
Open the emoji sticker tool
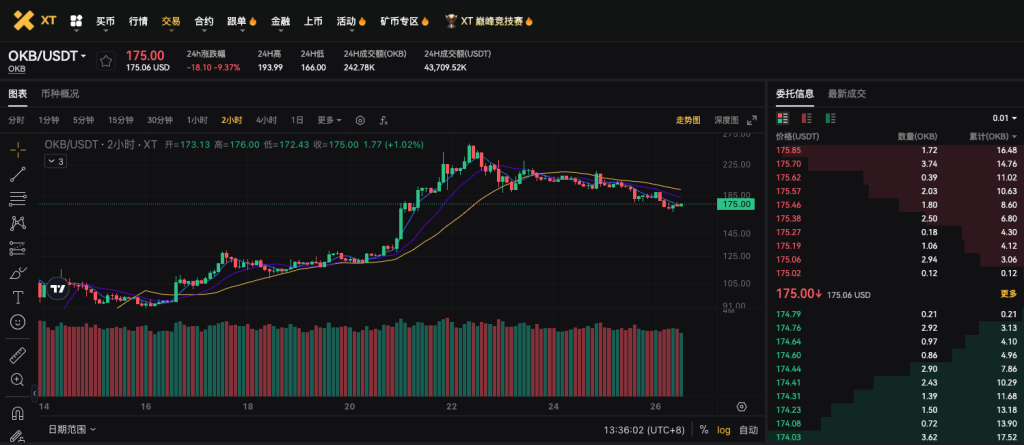coord(18,322)
